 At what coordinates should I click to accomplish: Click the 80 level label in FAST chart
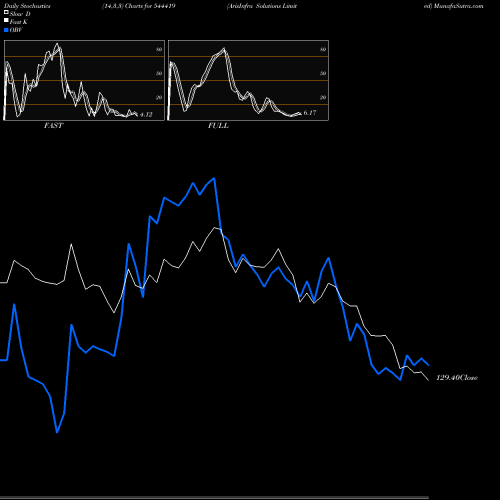[x=159, y=49]
